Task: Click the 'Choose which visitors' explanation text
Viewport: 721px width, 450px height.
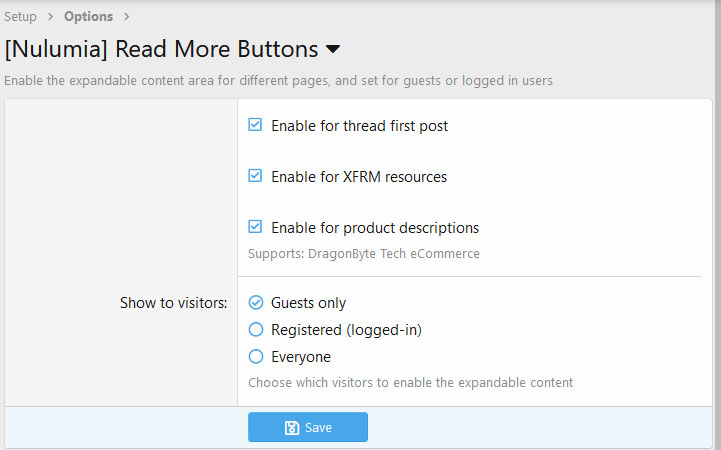Action: click(410, 382)
